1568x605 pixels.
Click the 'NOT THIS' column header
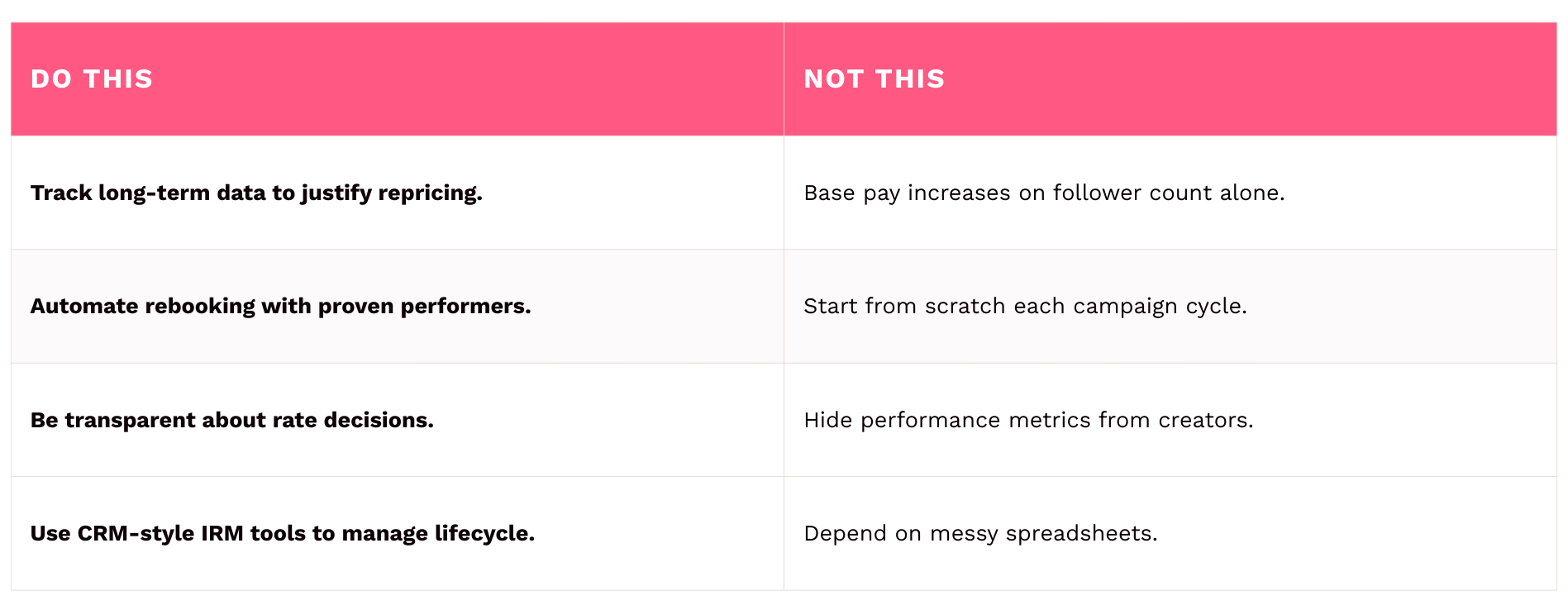pyautogui.click(x=874, y=79)
